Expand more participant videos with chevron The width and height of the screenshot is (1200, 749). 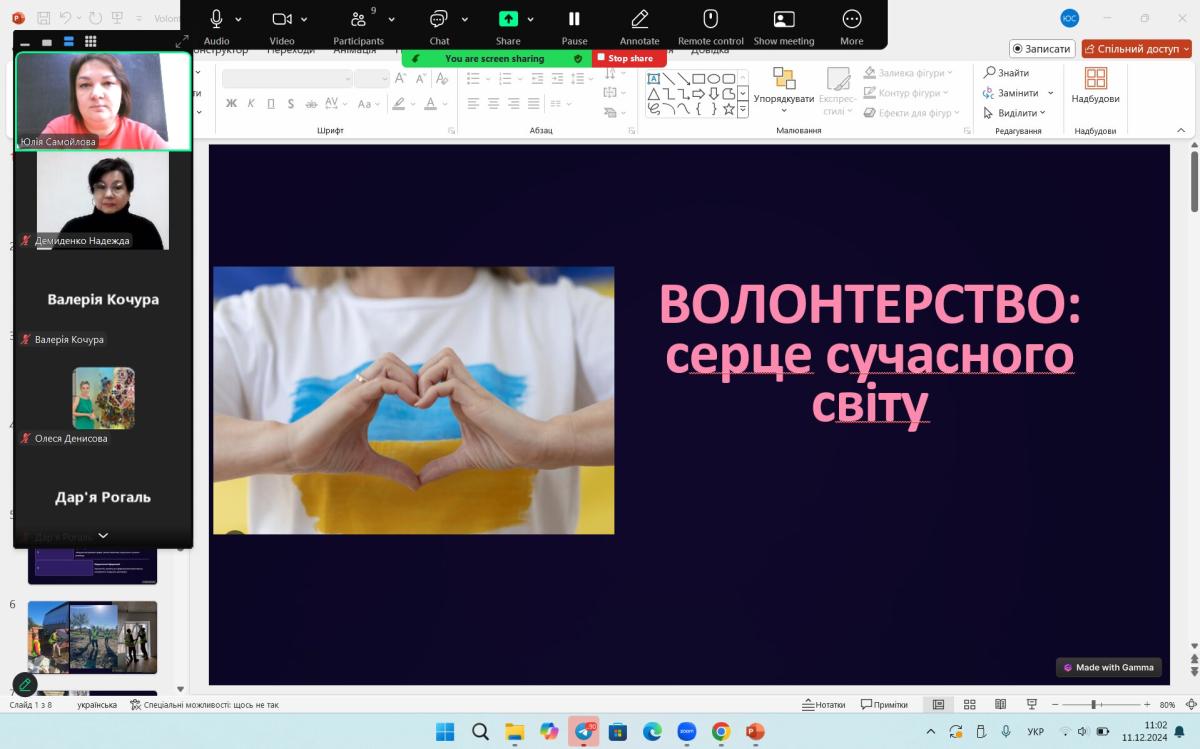[103, 536]
